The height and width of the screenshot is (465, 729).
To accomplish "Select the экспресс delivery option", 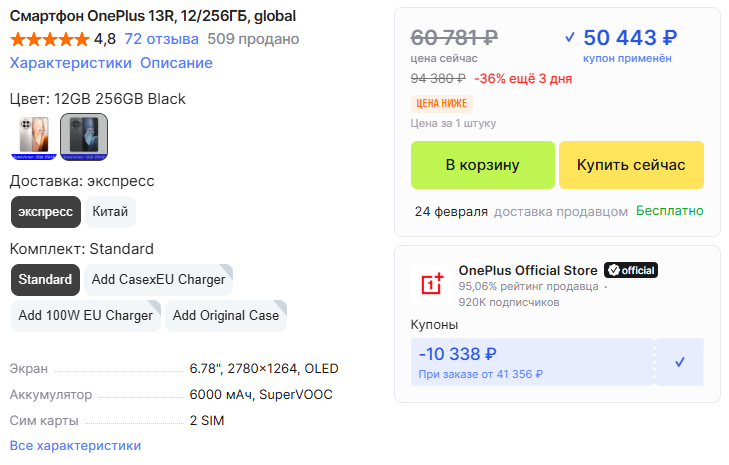I will pyautogui.click(x=46, y=212).
